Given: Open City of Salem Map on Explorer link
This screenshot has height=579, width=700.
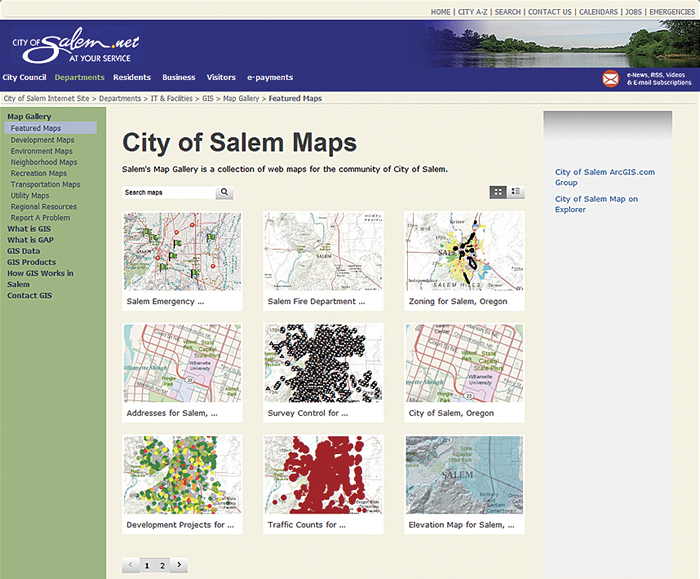Looking at the screenshot, I should 596,204.
